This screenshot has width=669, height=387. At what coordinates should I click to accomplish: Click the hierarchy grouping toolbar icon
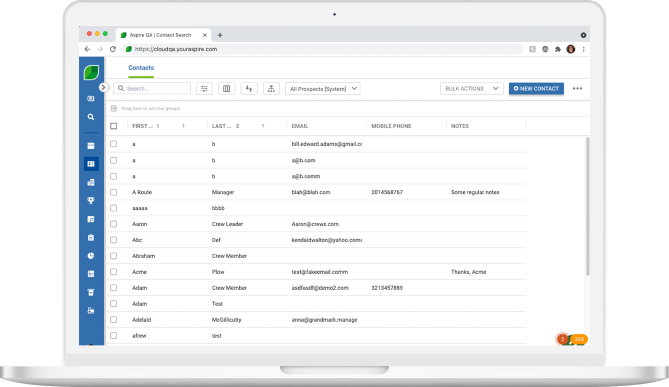pos(271,89)
